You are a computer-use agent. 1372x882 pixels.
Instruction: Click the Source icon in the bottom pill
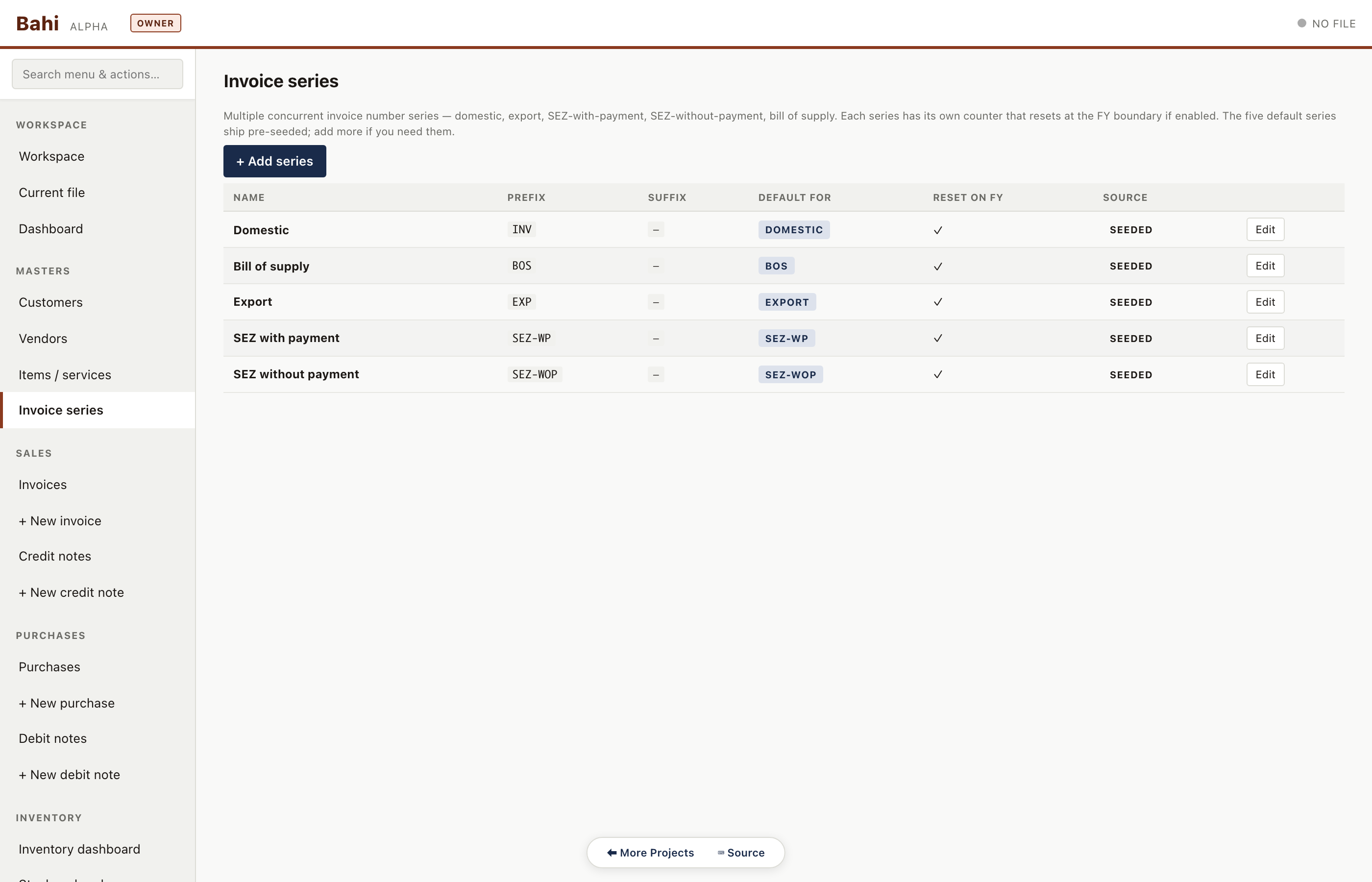720,852
